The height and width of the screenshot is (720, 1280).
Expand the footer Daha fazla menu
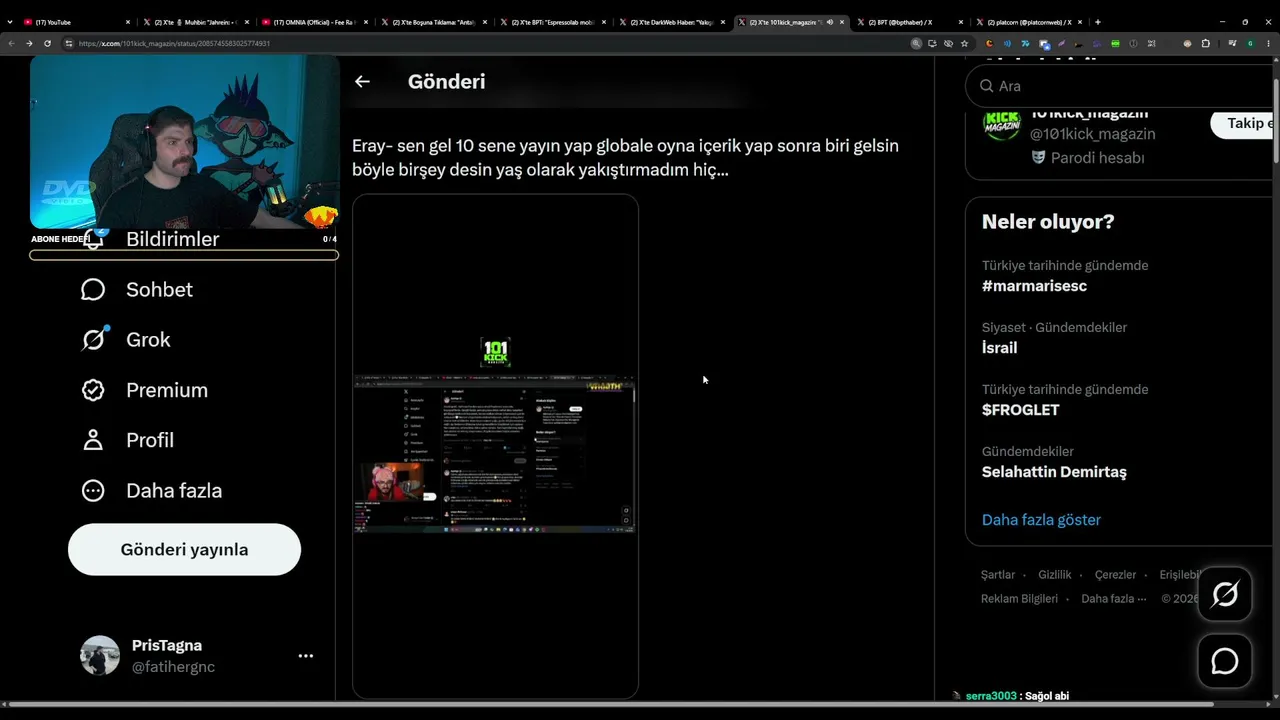pos(1114,599)
